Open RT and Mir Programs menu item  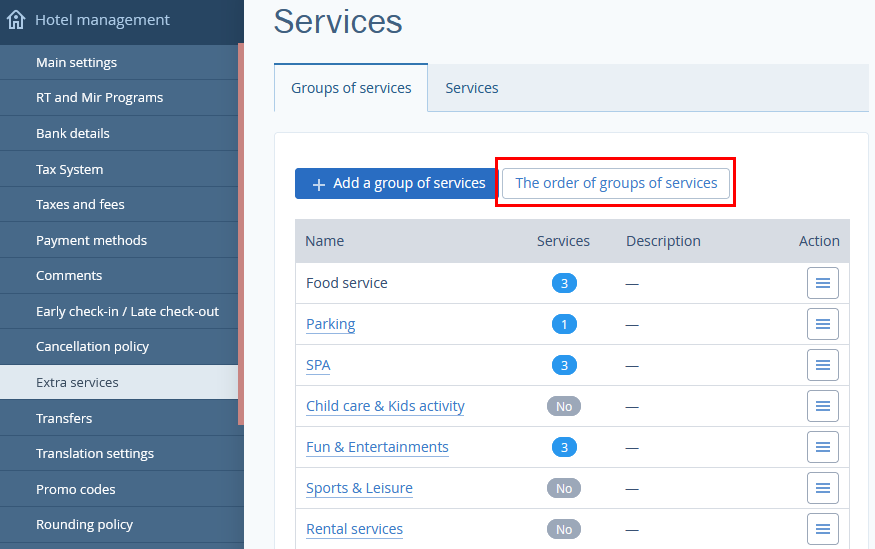119,98
